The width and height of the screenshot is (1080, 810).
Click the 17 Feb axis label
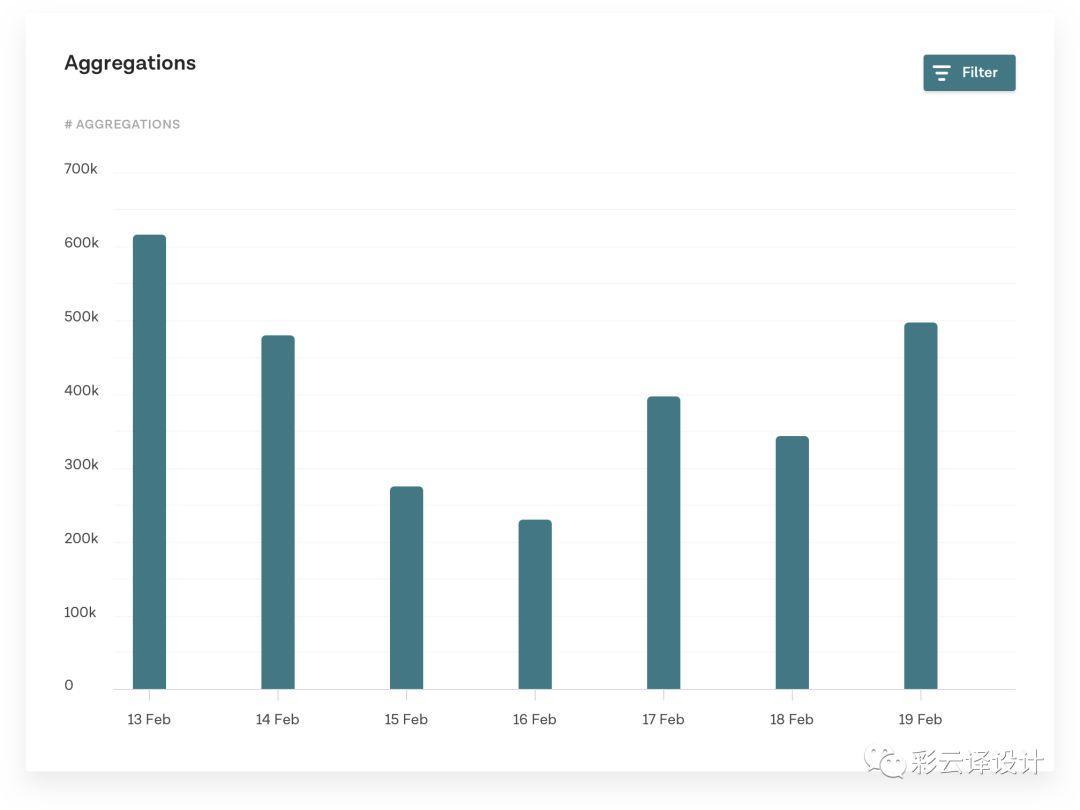(663, 719)
